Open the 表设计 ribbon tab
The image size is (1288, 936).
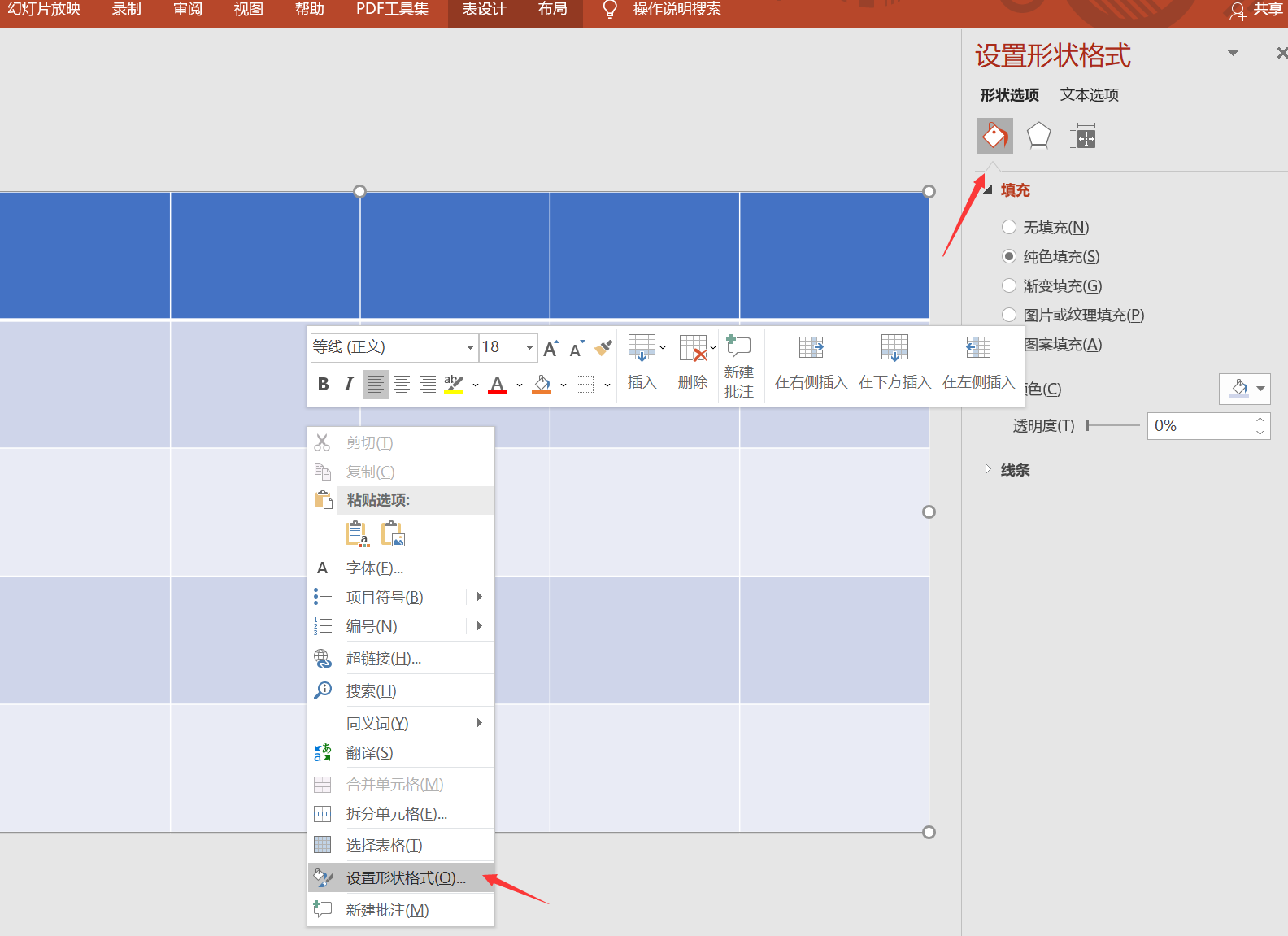click(x=485, y=10)
